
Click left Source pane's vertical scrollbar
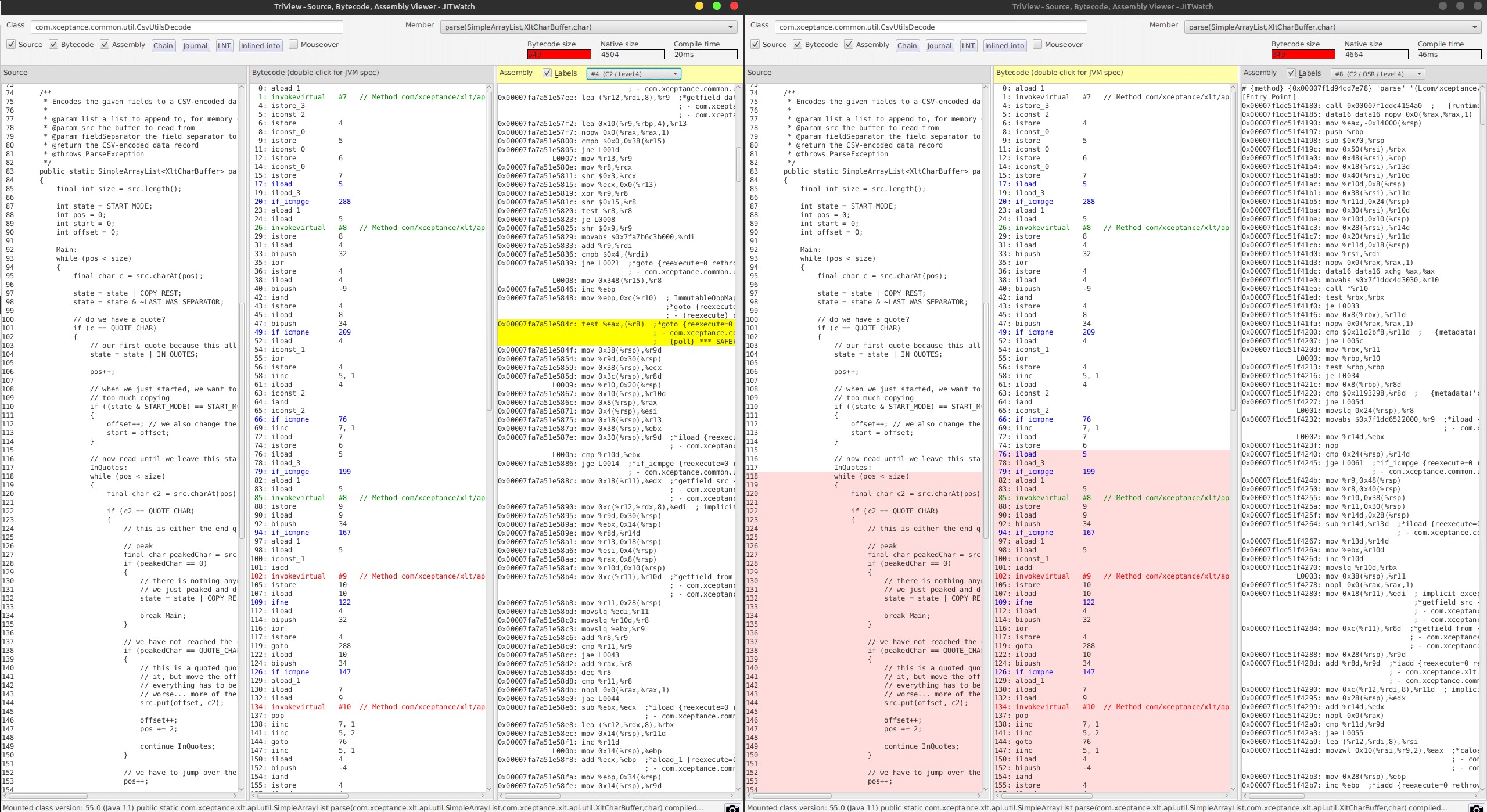[242, 439]
